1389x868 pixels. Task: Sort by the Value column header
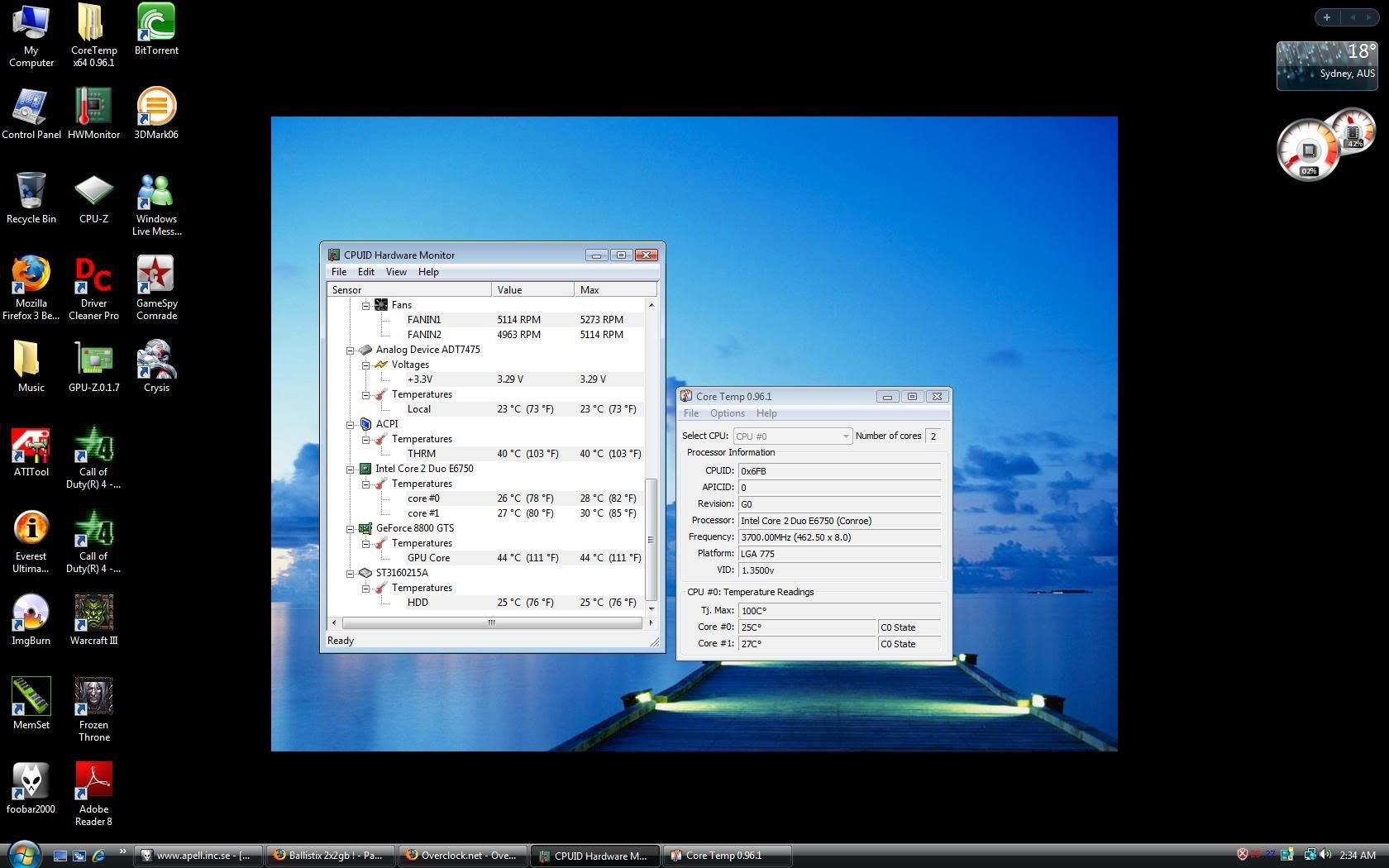(x=509, y=289)
